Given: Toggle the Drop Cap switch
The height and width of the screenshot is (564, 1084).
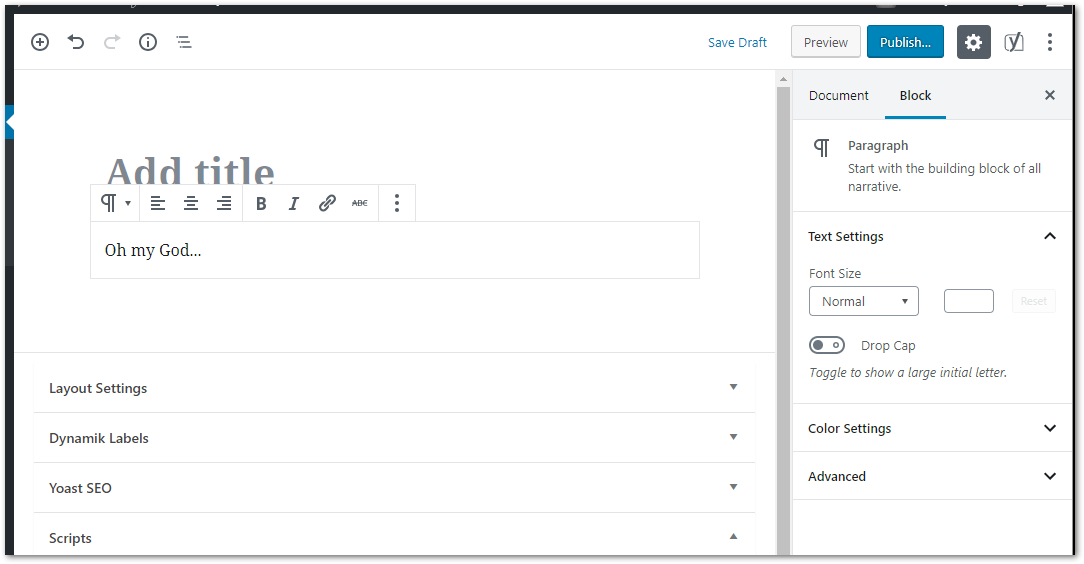Looking at the screenshot, I should pos(827,345).
